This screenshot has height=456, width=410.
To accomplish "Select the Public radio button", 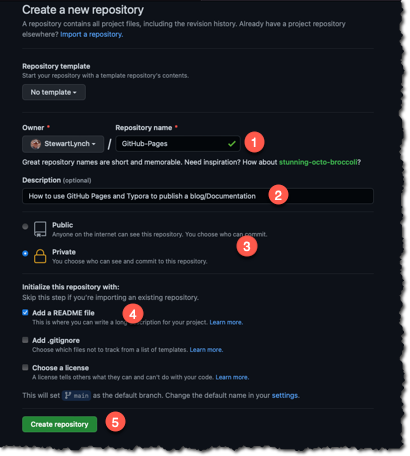I will click(25, 227).
